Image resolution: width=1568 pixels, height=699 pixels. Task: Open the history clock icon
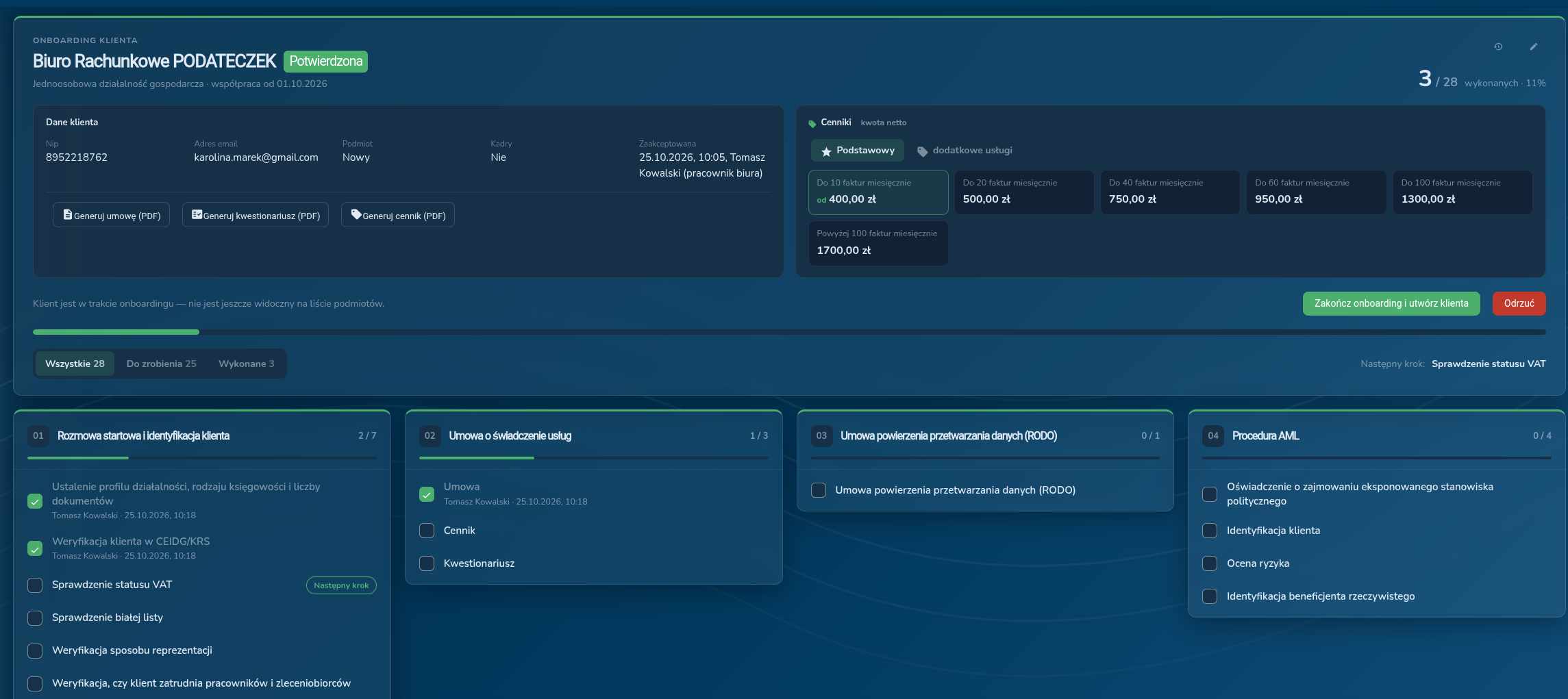(1498, 47)
